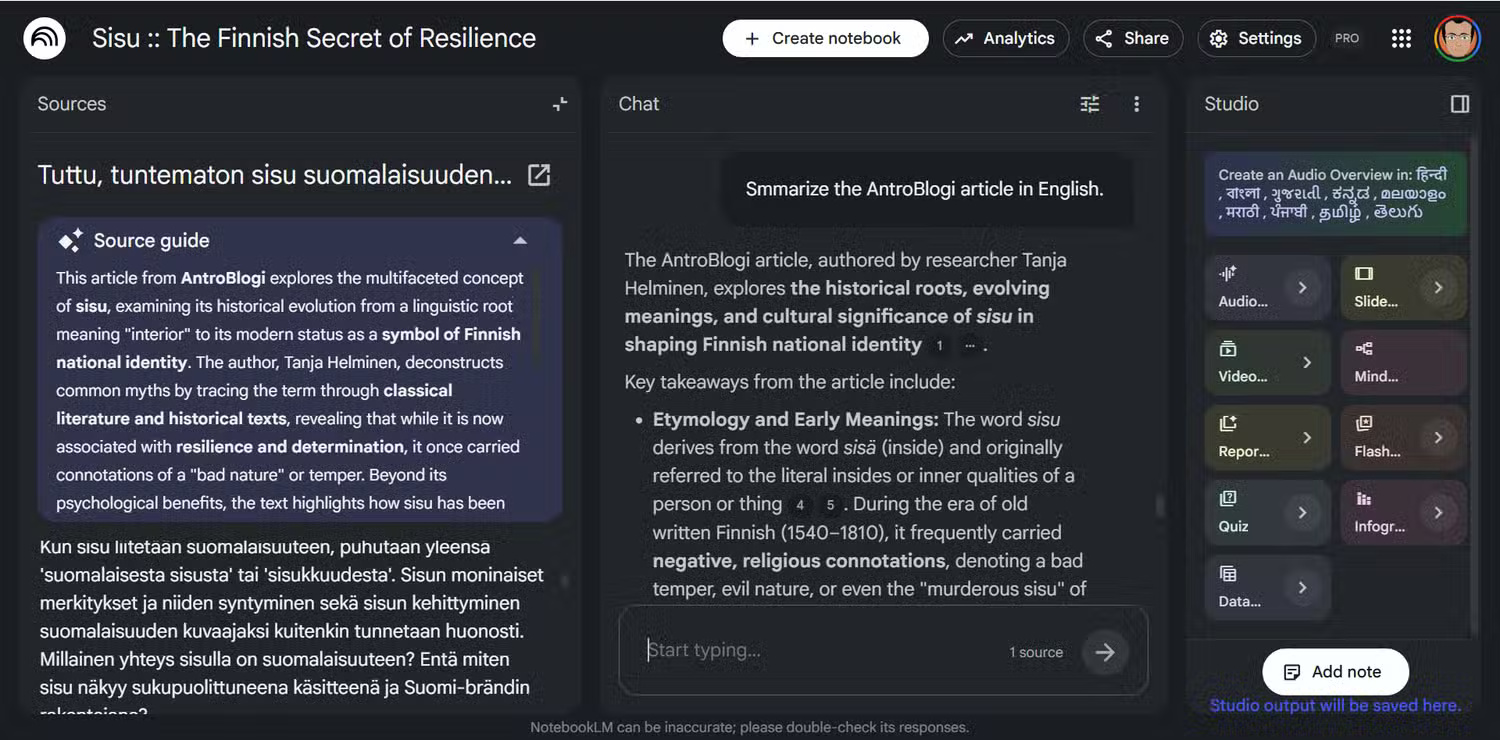The image size is (1500, 740).
Task: Click the Infographic icon
Action: (x=1364, y=498)
